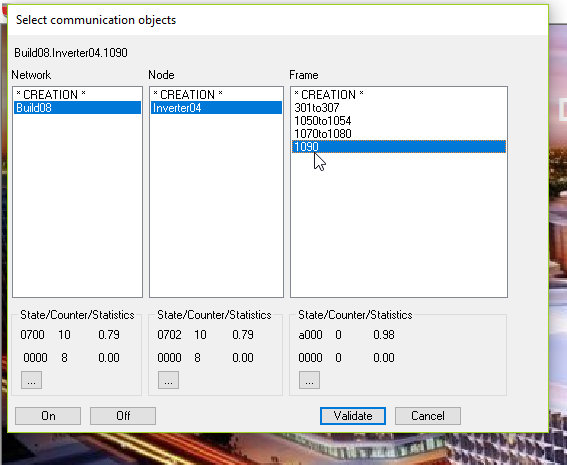The width and height of the screenshot is (567, 465).
Task: Choose * CREATION * in the Network list
Action: tap(77, 95)
